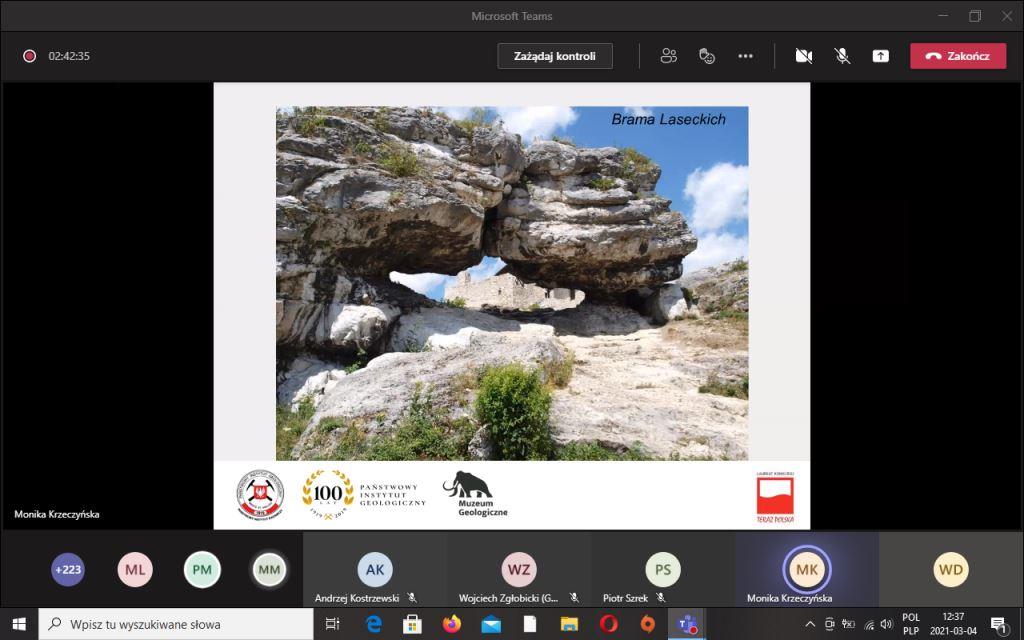Image resolution: width=1024 pixels, height=640 pixels.
Task: Click the Windows search box
Action: click(x=175, y=624)
